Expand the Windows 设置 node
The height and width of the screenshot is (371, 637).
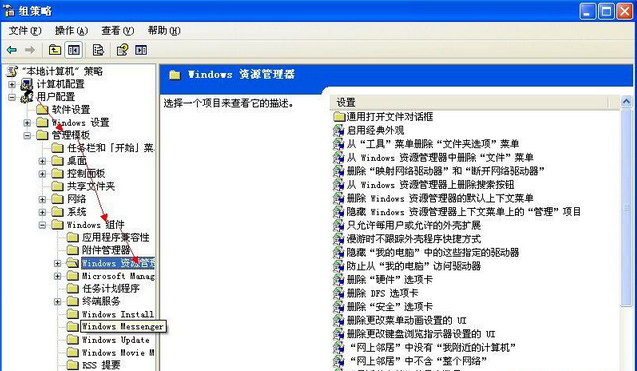pyautogui.click(x=27, y=123)
